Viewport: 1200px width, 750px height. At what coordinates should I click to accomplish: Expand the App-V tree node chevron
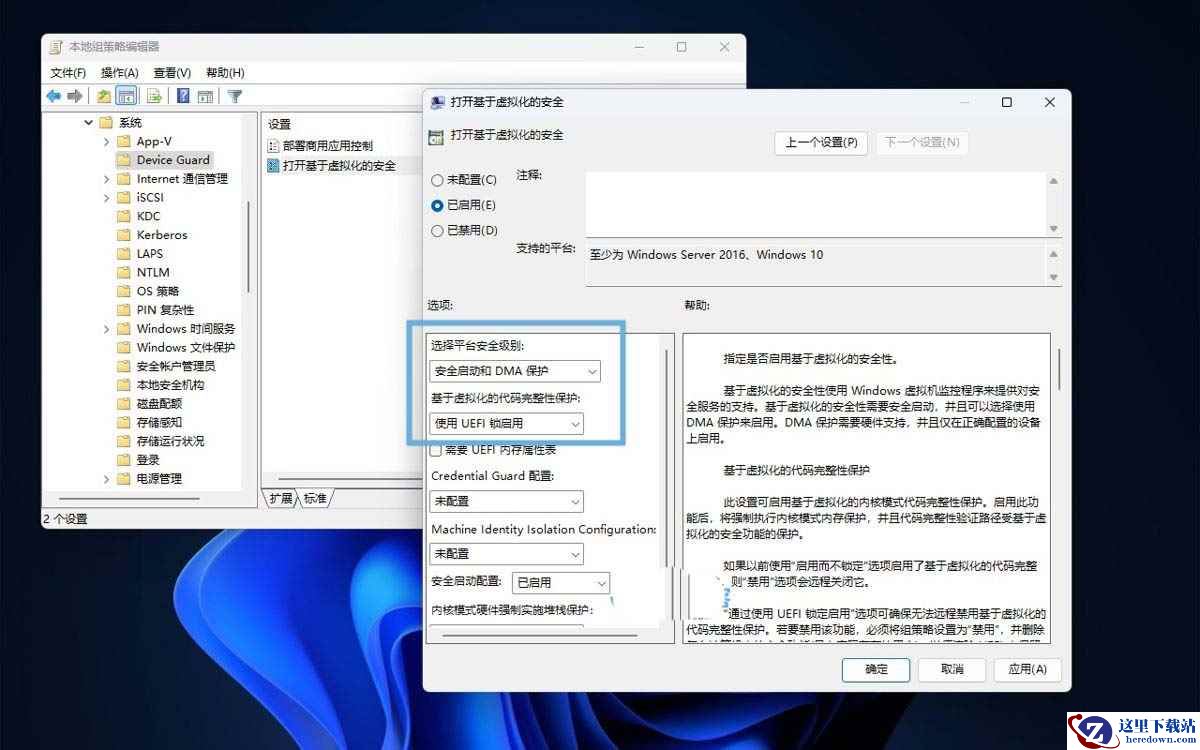[107, 141]
